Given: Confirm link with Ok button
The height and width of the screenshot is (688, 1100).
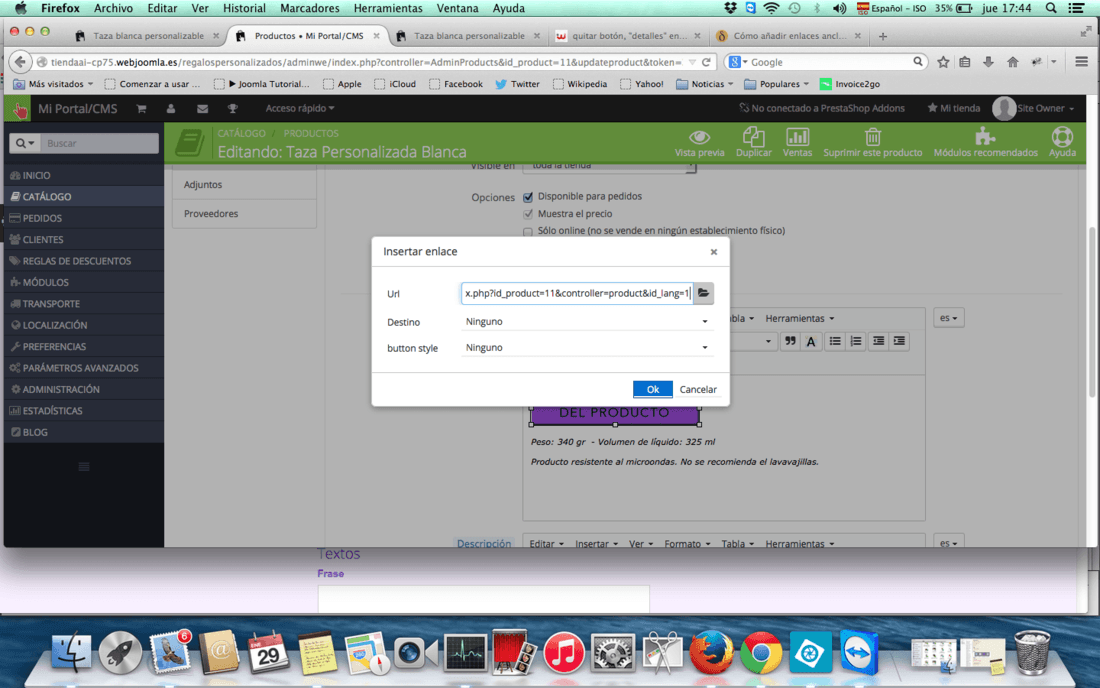Looking at the screenshot, I should [x=652, y=389].
